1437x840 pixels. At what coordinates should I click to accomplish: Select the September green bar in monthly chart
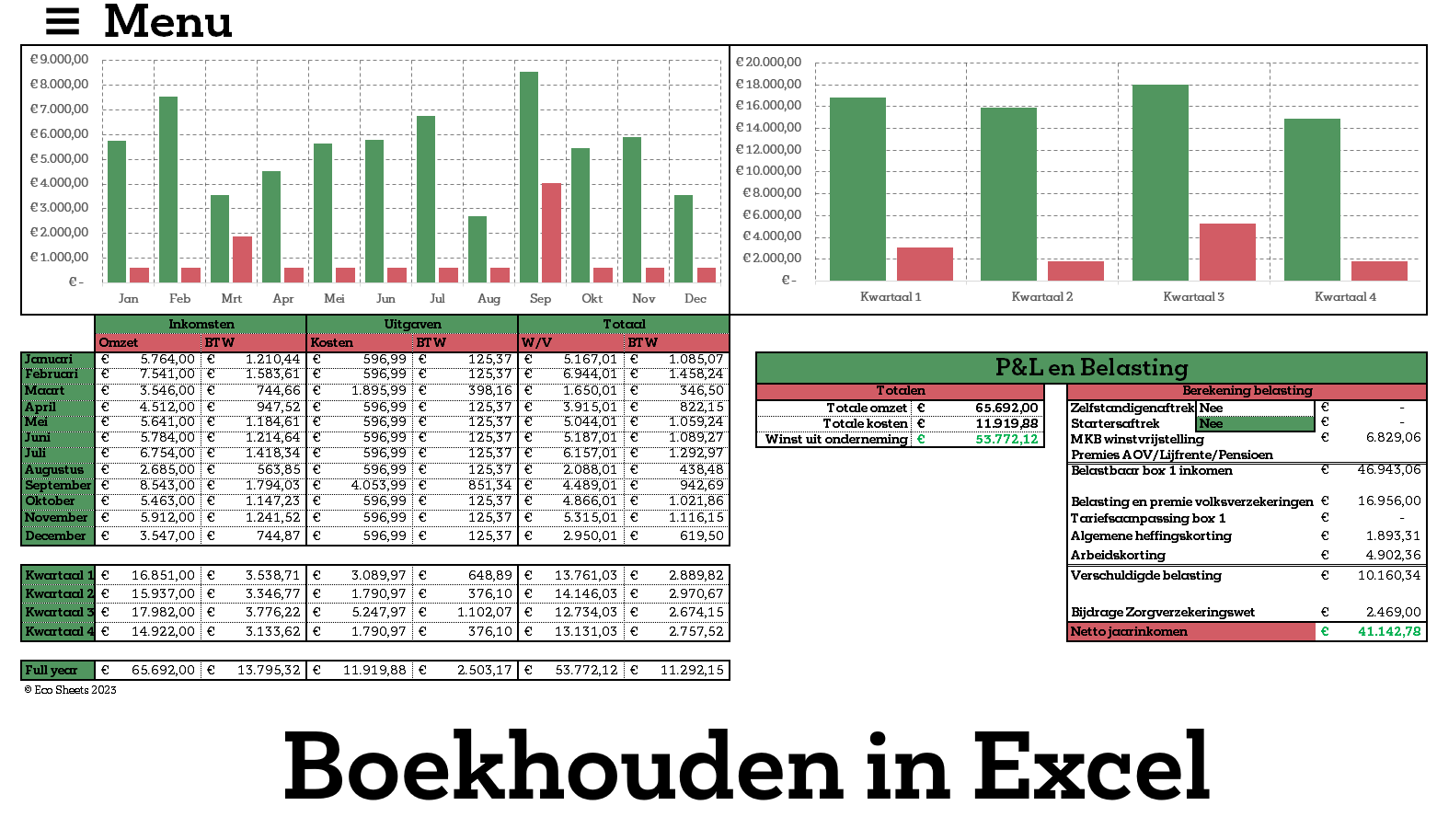click(x=529, y=177)
